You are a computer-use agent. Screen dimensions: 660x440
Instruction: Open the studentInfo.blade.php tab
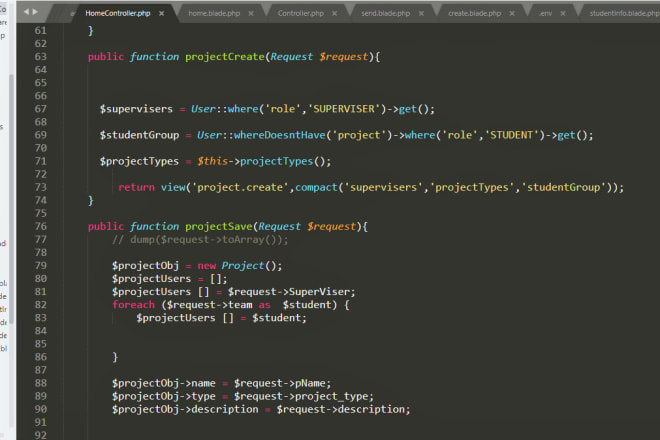click(x=625, y=13)
